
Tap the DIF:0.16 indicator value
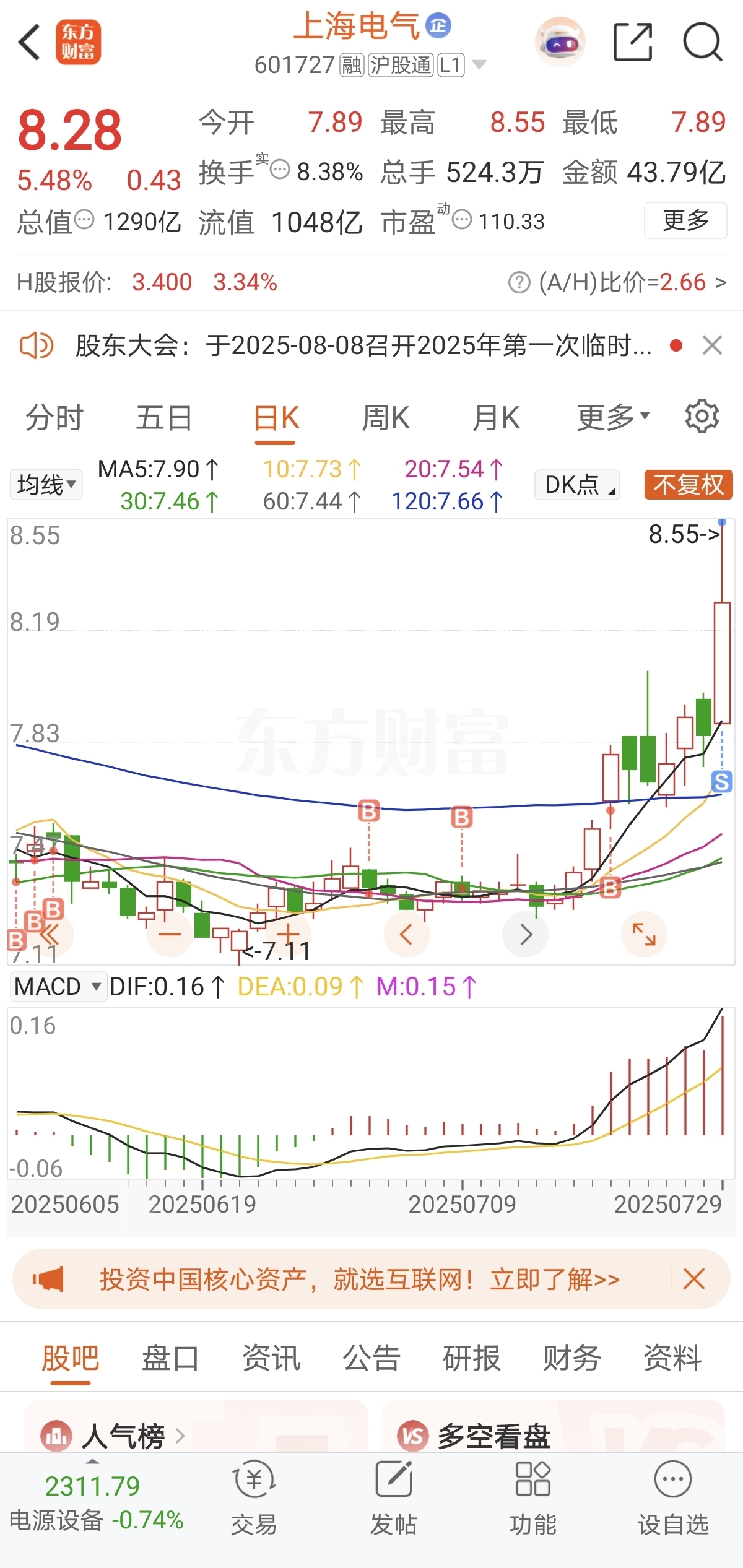167,987
